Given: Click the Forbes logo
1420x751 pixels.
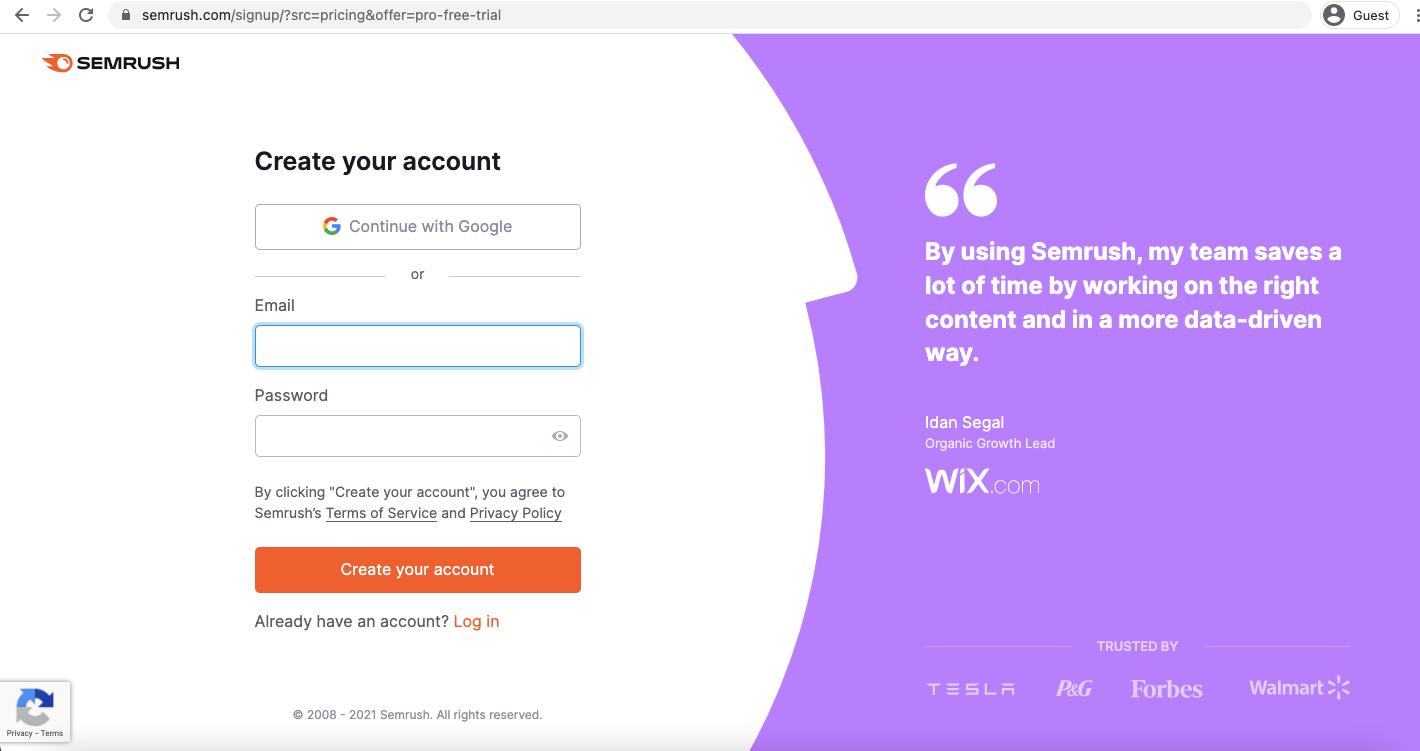Looking at the screenshot, I should [x=1166, y=689].
